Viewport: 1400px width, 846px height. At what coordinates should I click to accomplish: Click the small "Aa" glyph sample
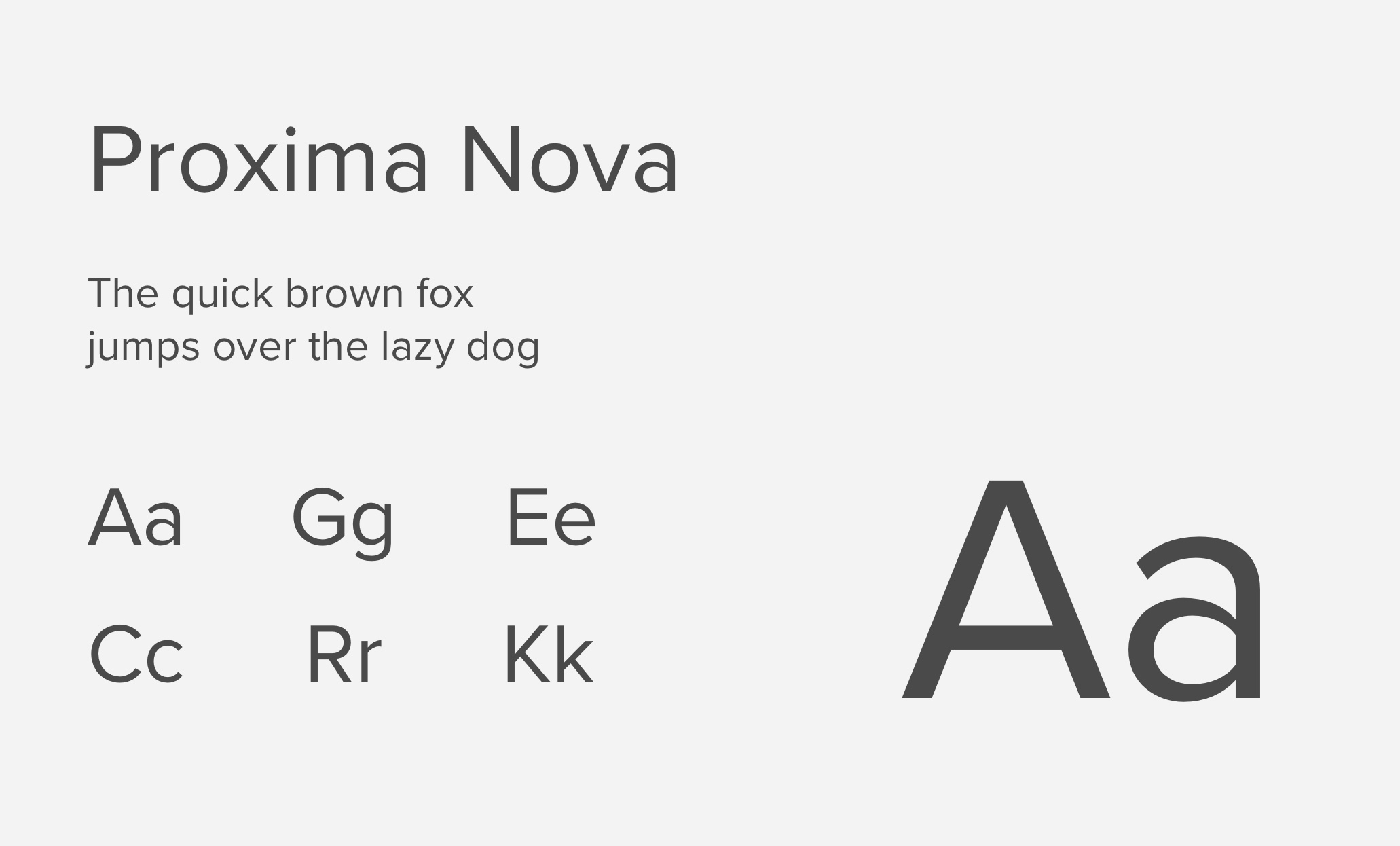(x=136, y=517)
